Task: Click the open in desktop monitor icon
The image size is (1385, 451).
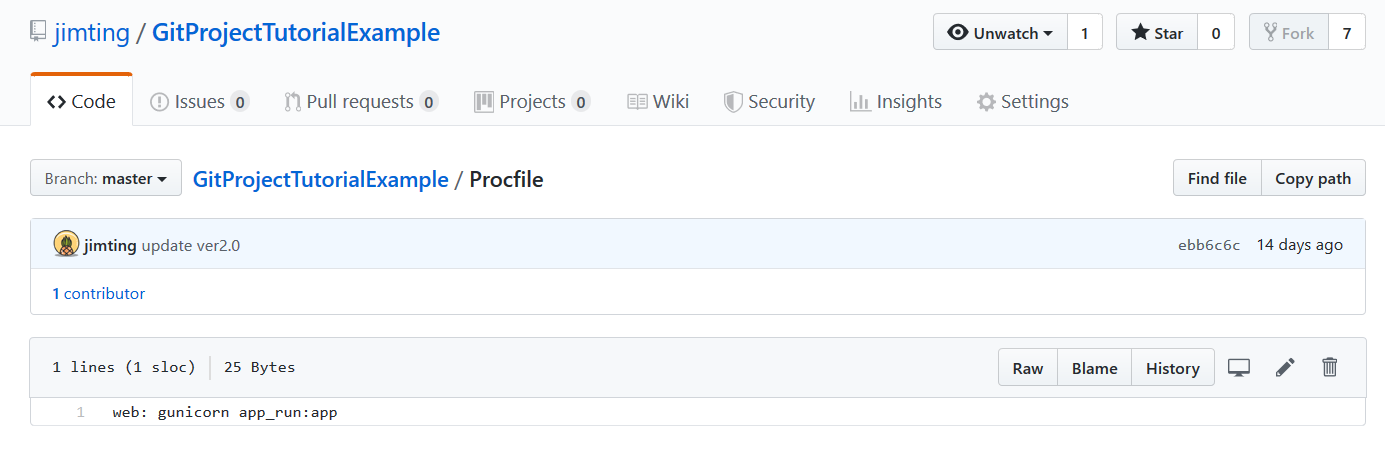Action: (1239, 368)
